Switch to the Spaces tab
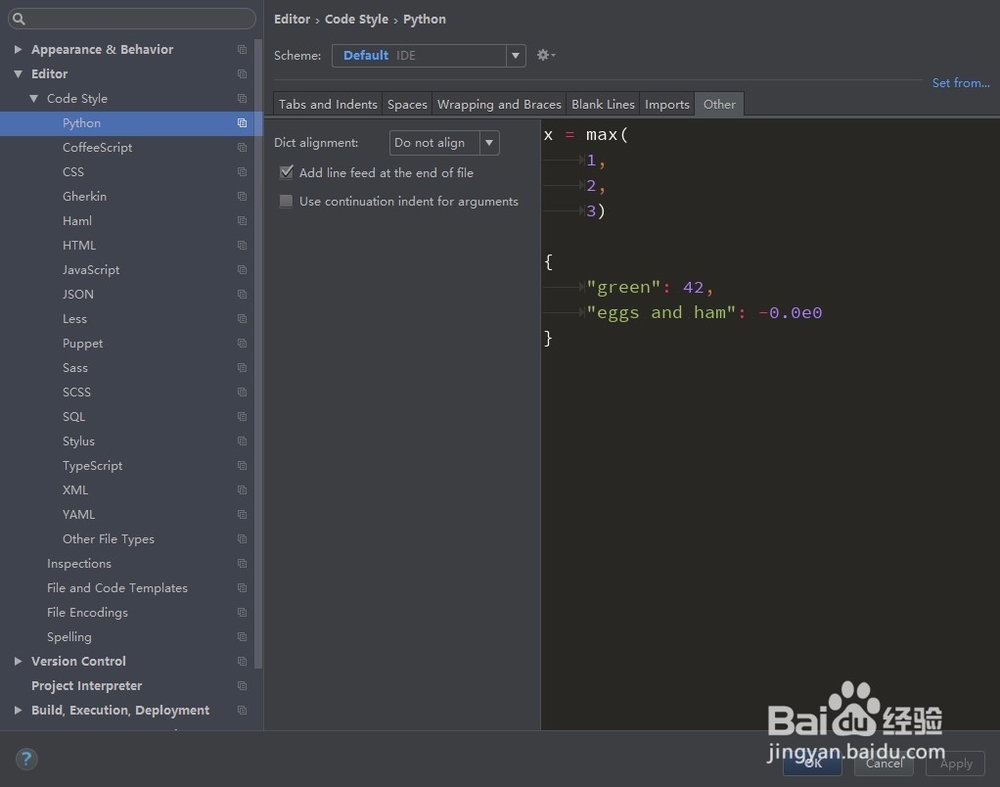The width and height of the screenshot is (1000, 787). 407,104
